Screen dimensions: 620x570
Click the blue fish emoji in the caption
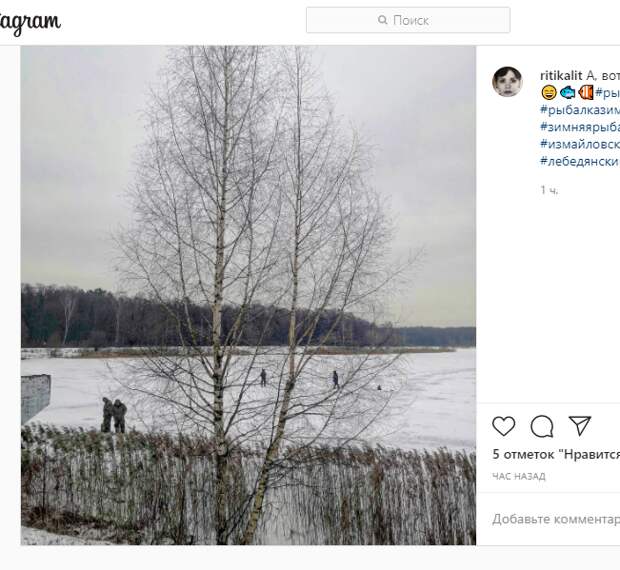tap(567, 92)
